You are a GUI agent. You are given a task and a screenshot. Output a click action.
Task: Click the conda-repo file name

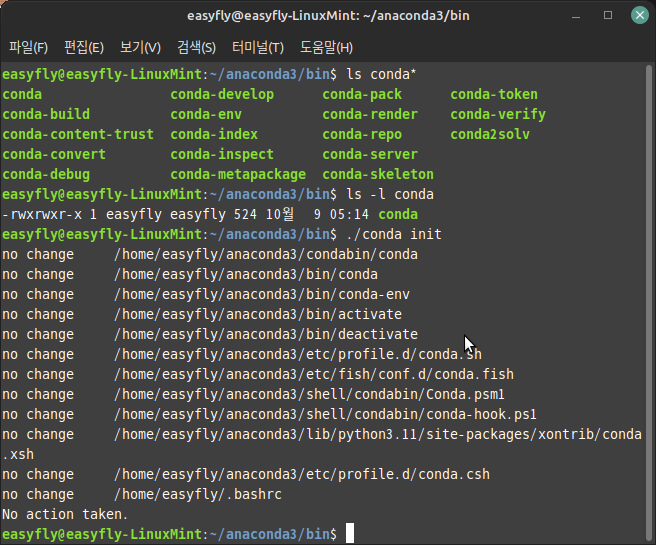click(362, 135)
